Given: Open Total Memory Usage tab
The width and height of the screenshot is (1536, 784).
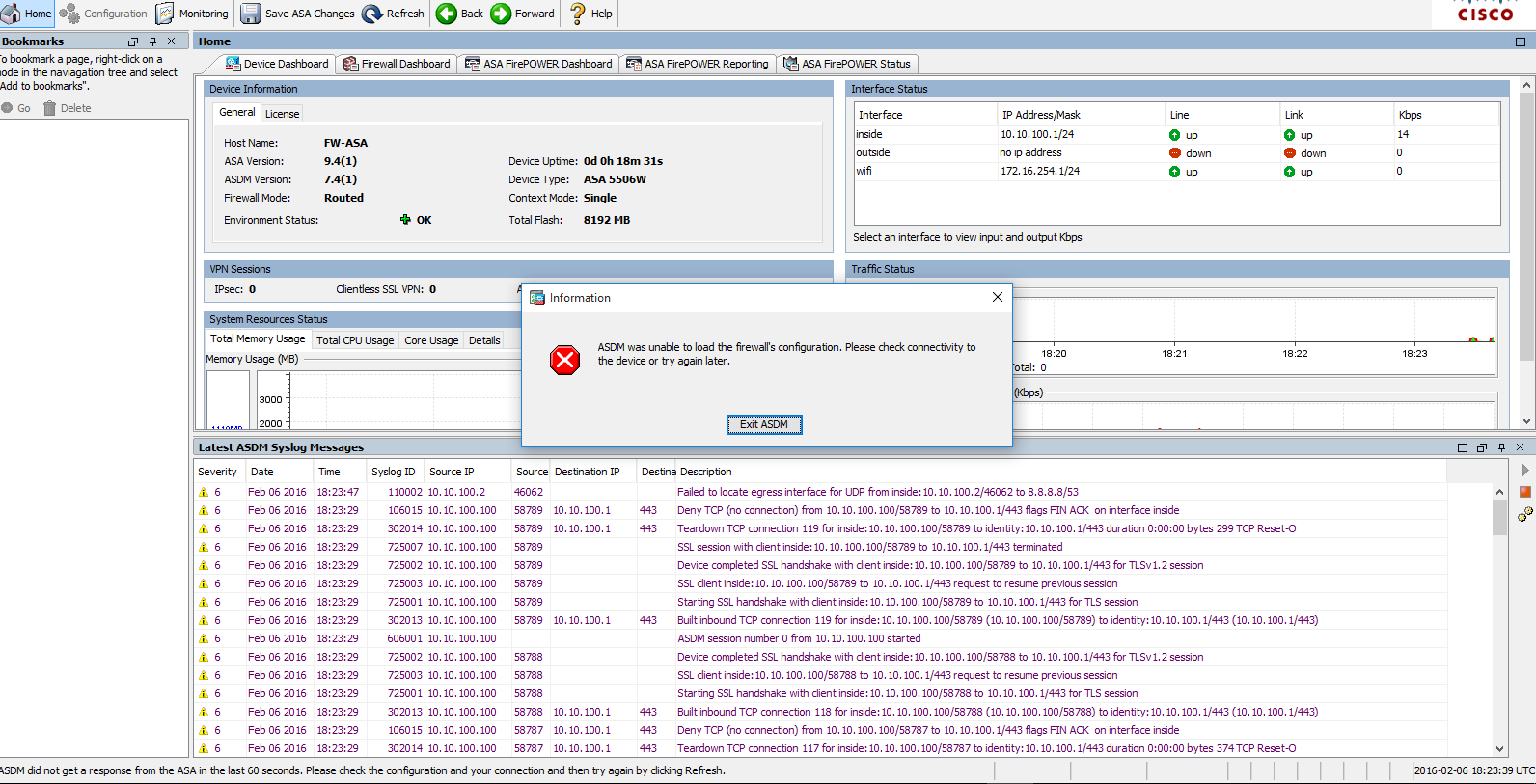Looking at the screenshot, I should click(x=258, y=339).
